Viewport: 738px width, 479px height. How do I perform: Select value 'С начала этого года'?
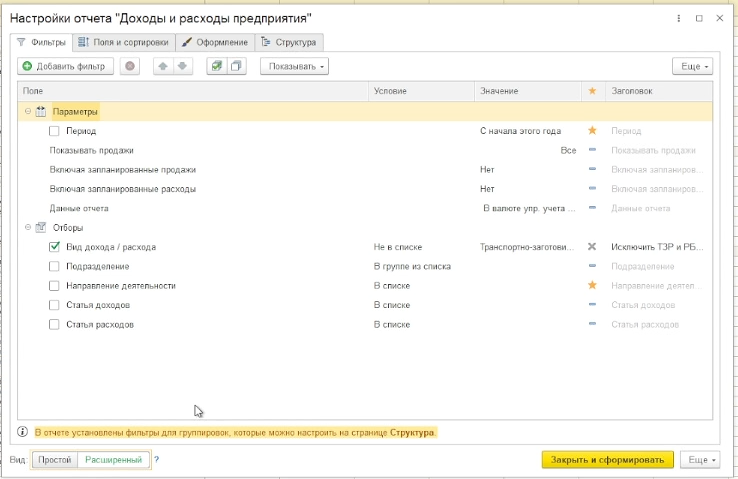click(x=521, y=131)
